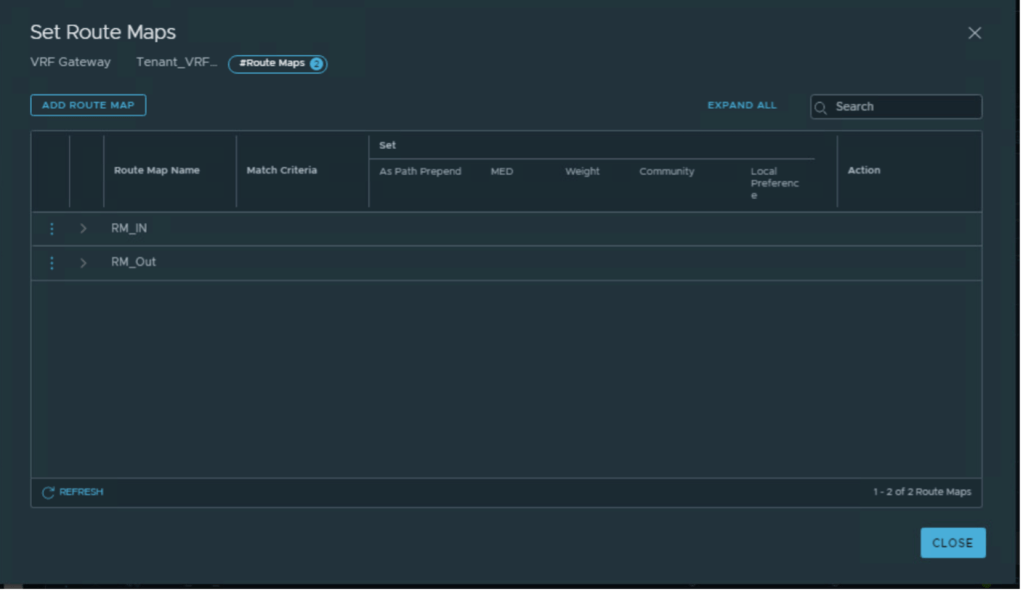
Task: Click the Match Criteria column header
Action: coord(281,171)
